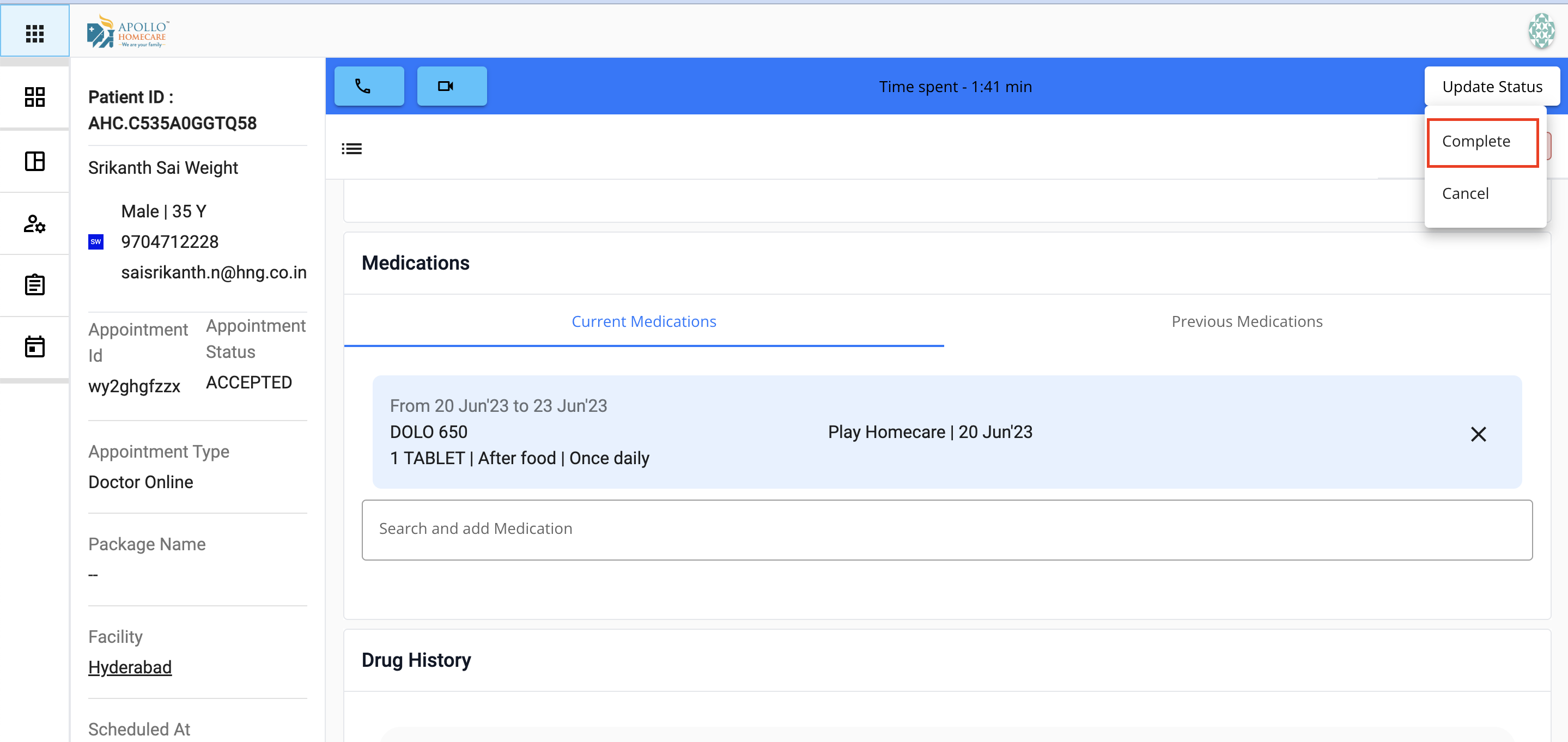Open the Hyderabad facility link

[x=130, y=667]
